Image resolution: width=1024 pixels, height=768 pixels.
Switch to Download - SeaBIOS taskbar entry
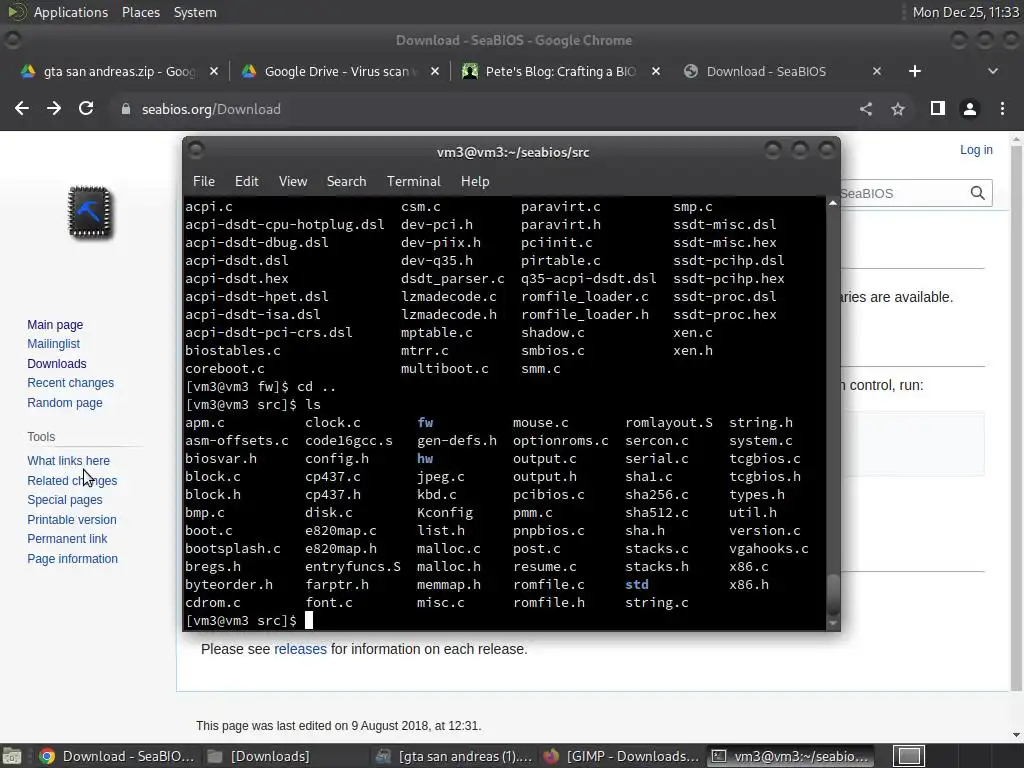116,756
